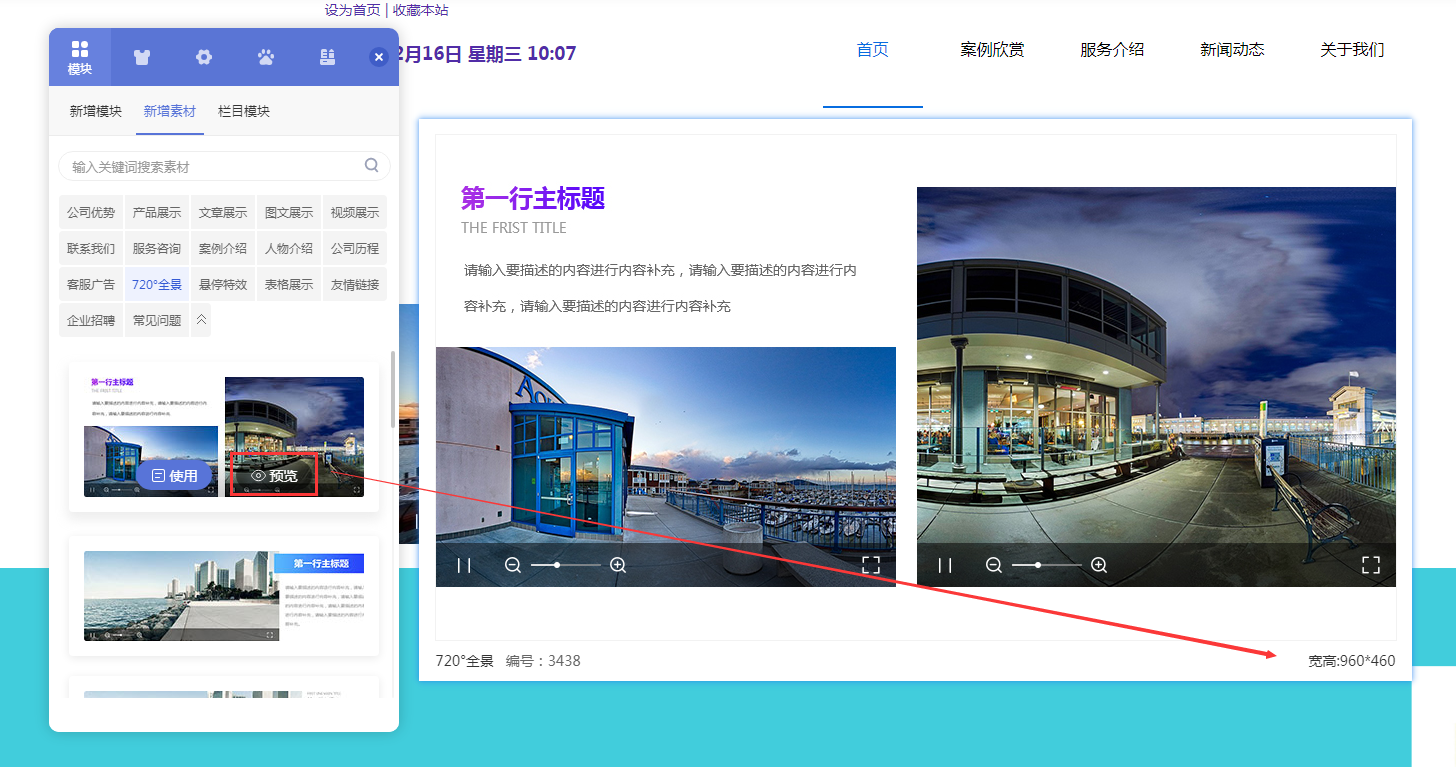
Task: Switch to the 栏目模块 tab
Action: [x=244, y=111]
